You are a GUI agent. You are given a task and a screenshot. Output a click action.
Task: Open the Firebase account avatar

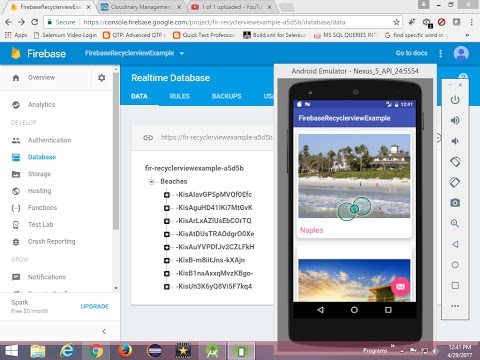(461, 53)
